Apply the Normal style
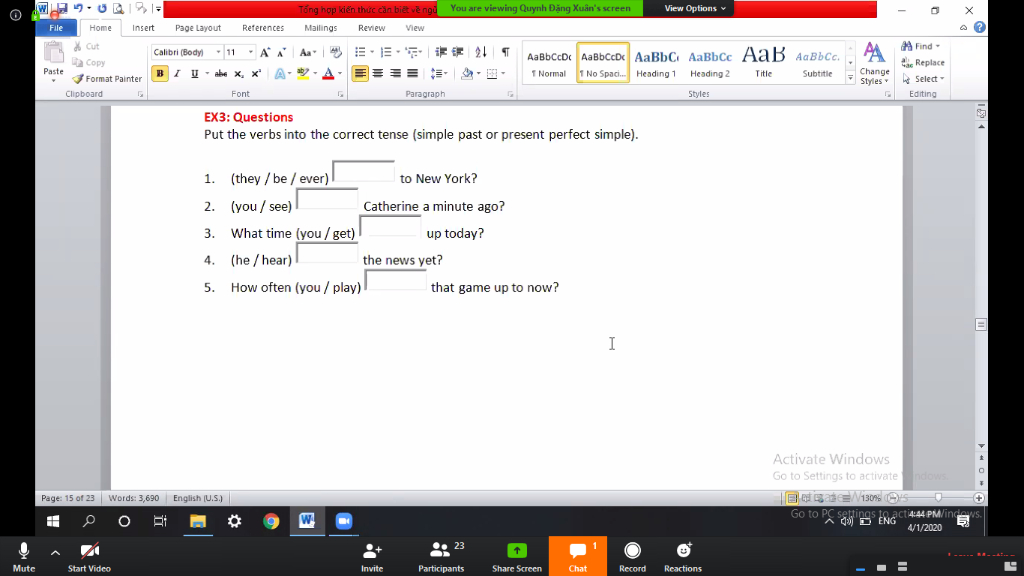The image size is (1024, 576). tap(549, 63)
